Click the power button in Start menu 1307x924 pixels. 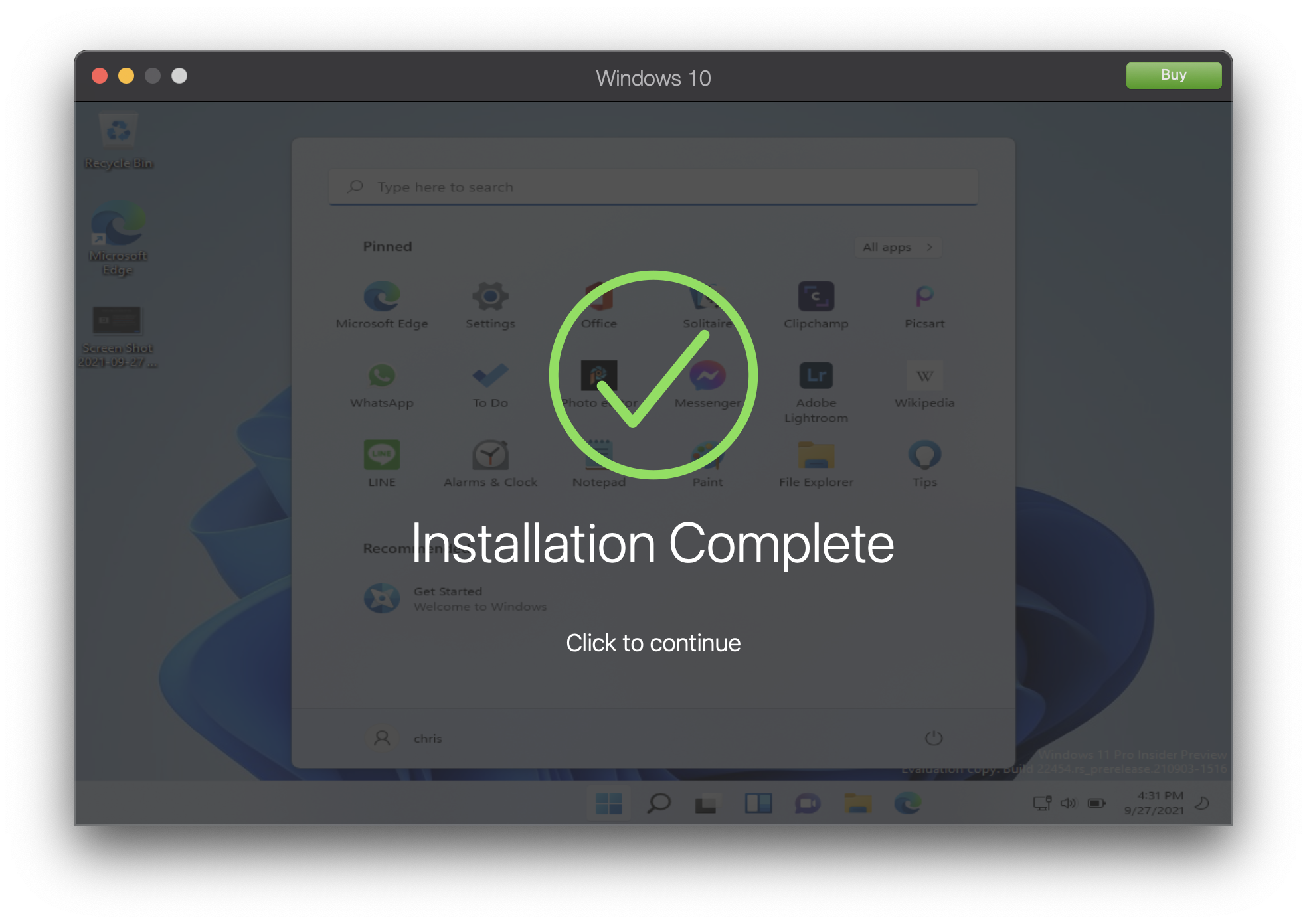point(934,738)
